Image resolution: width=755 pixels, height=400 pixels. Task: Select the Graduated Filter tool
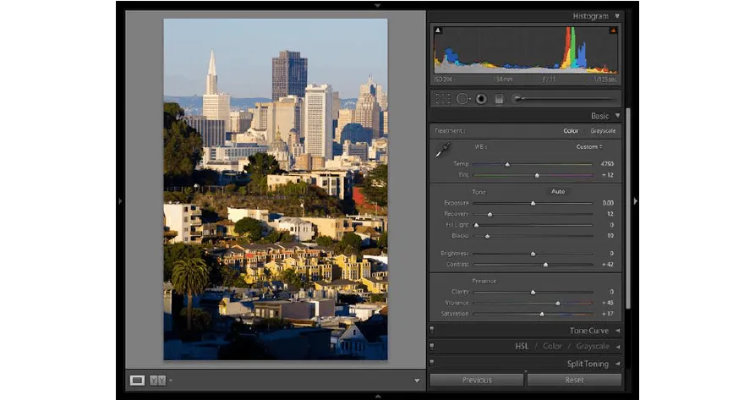(x=497, y=98)
